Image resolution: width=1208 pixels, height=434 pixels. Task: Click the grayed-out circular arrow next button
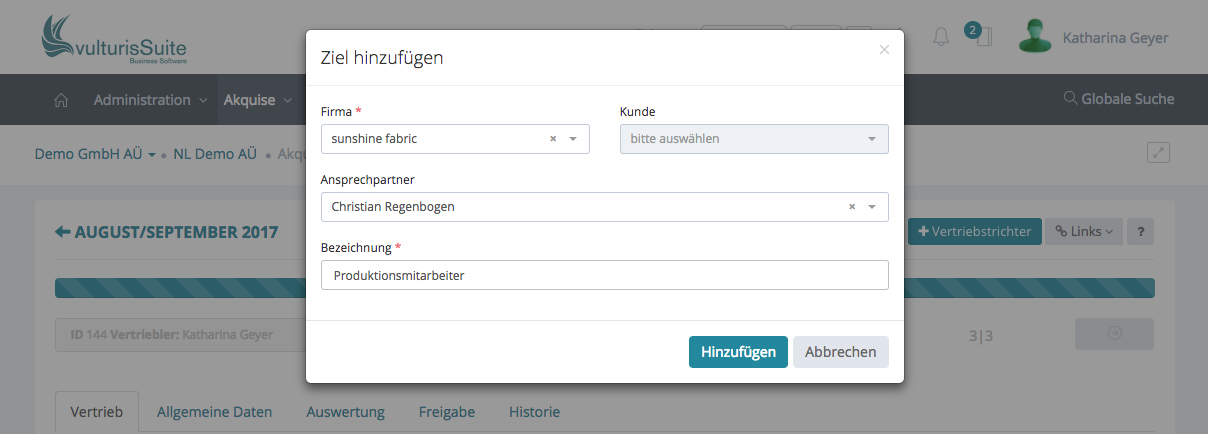[1114, 334]
